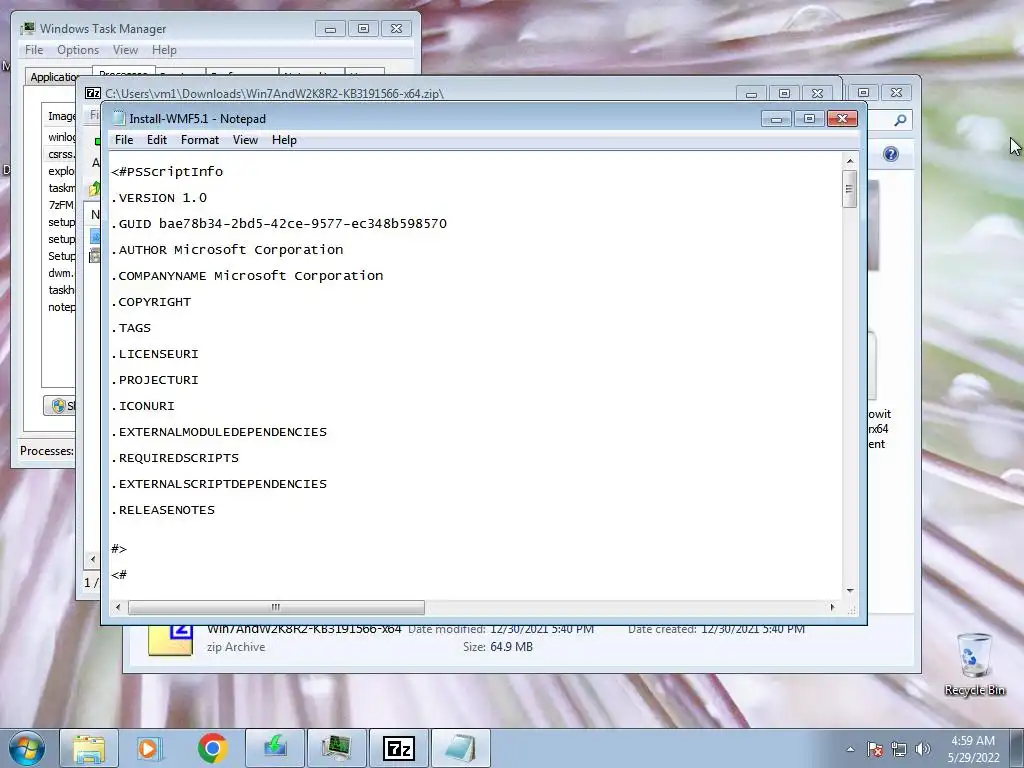Select dwm process row in Task Manager
Image resolution: width=1024 pixels, height=768 pixels.
61,273
